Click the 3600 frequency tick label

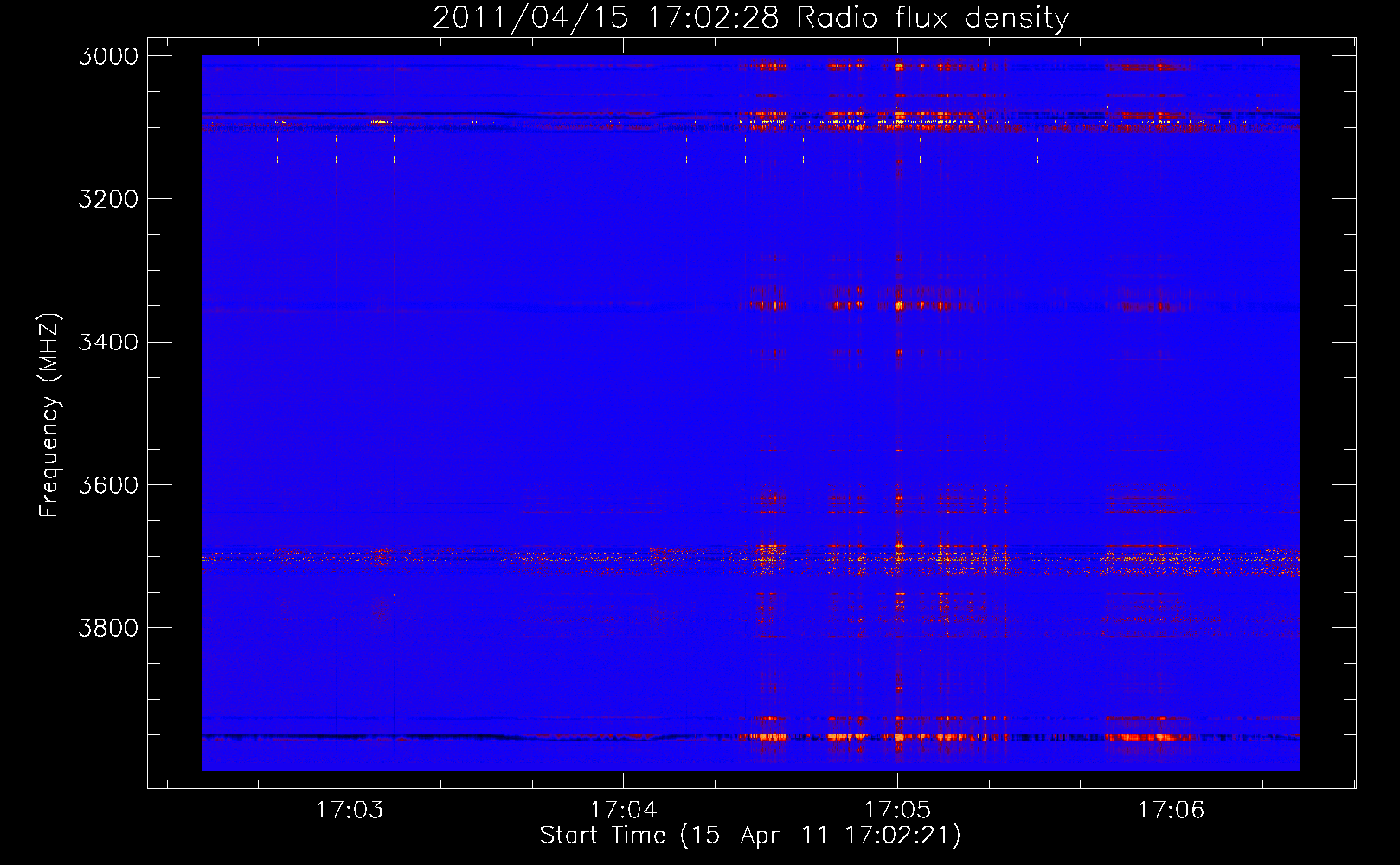[x=108, y=484]
